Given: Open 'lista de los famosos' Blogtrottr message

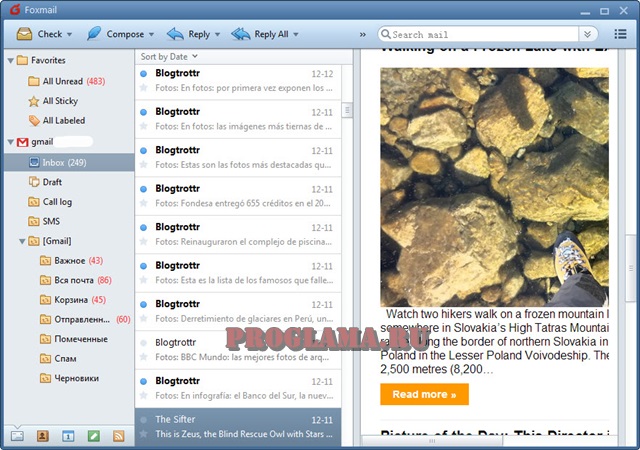Looking at the screenshot, I should [238, 273].
